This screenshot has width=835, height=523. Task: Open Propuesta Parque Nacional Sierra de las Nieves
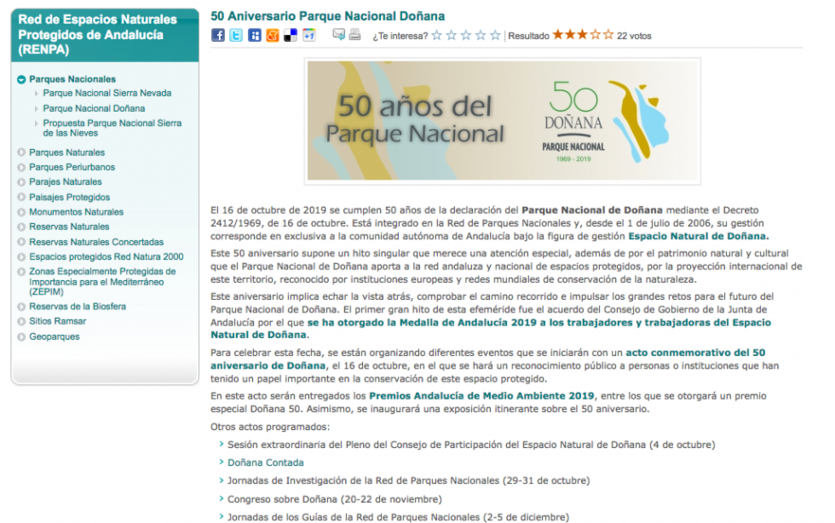point(112,128)
